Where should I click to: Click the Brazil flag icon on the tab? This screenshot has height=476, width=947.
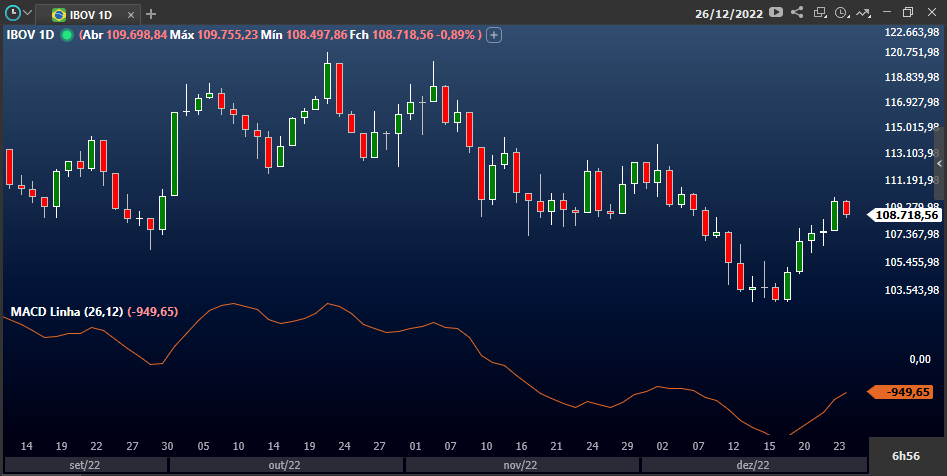pyautogui.click(x=59, y=14)
